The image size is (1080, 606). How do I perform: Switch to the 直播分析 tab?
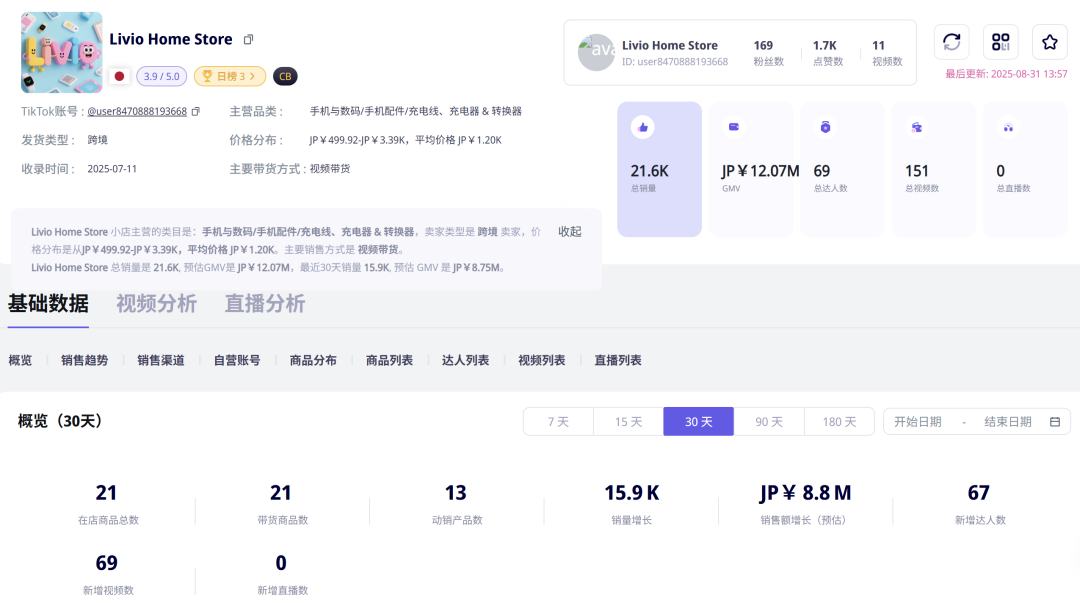[x=264, y=304]
